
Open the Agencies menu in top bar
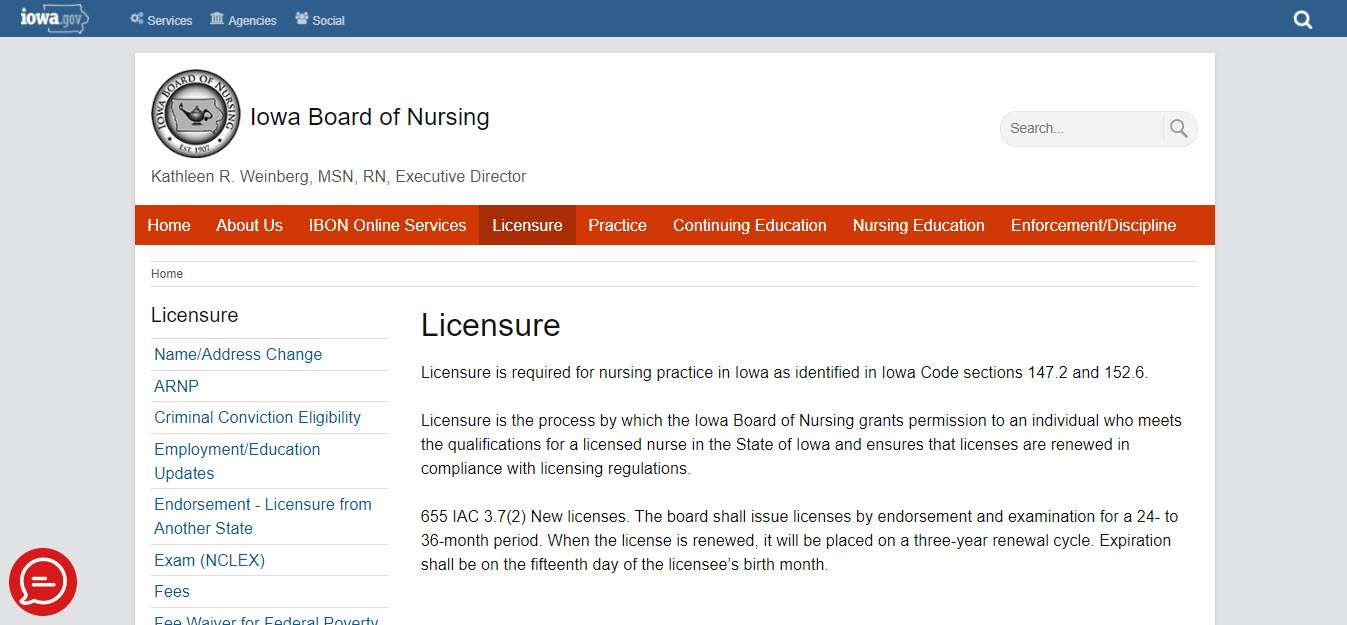click(x=243, y=20)
